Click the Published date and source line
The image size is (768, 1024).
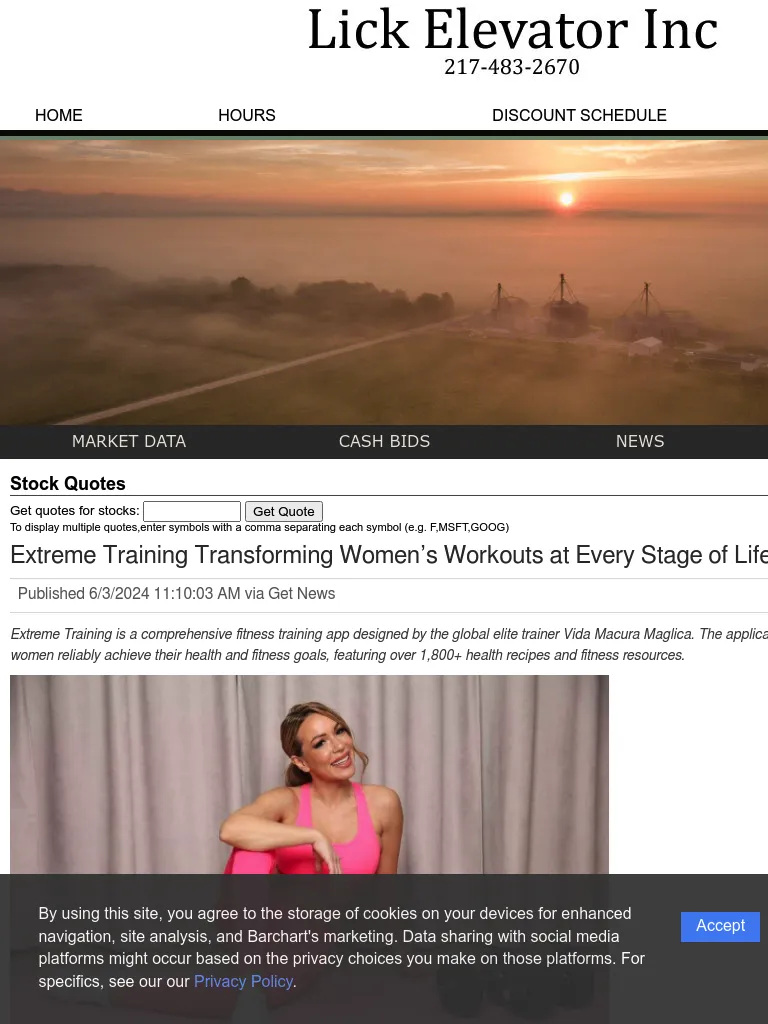point(177,594)
